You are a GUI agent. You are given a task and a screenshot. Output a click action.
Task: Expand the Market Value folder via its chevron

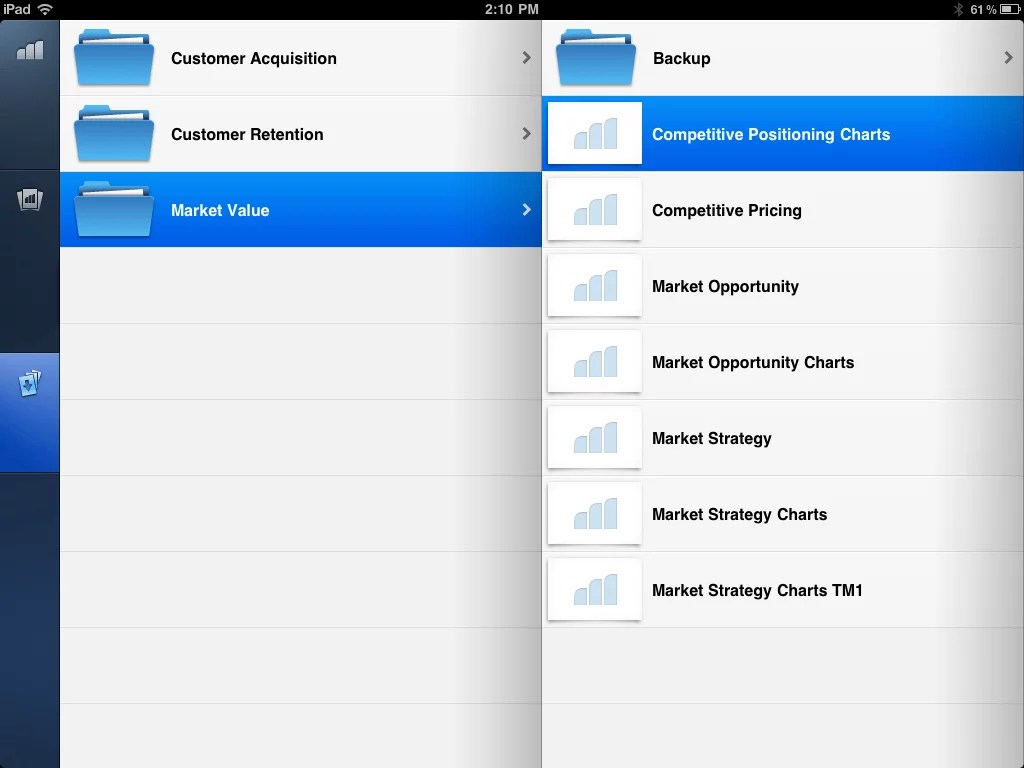527,210
